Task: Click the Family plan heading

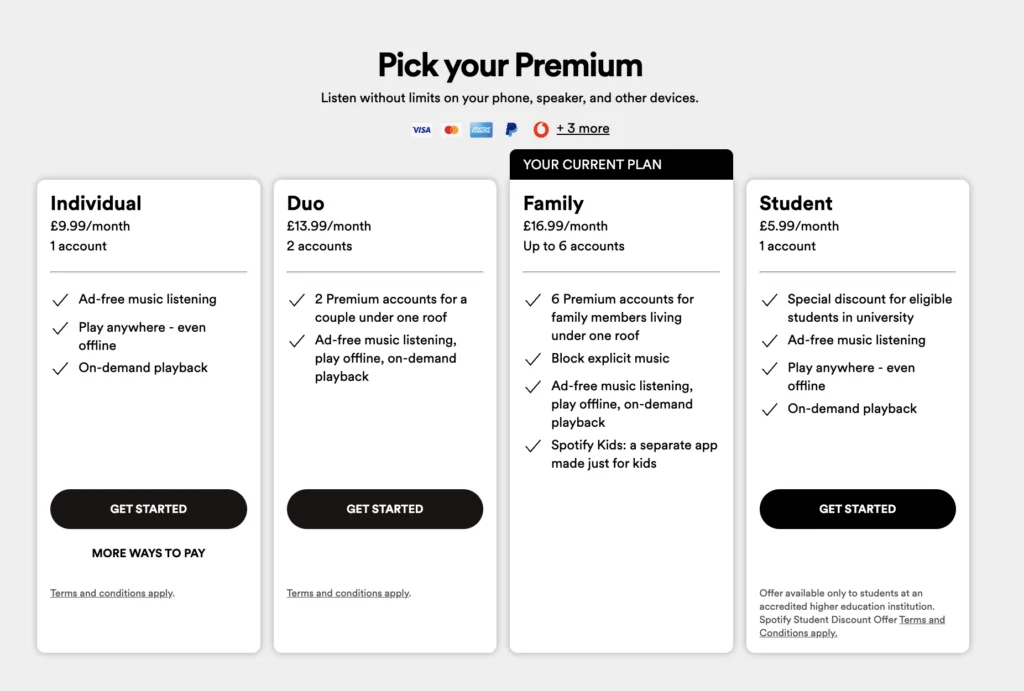Action: pos(551,203)
